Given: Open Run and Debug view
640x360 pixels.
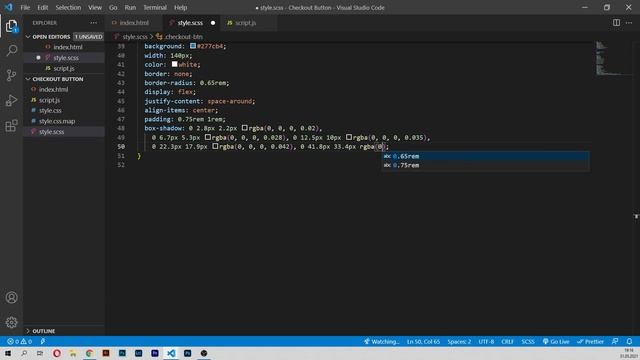Looking at the screenshot, I should click(11, 100).
